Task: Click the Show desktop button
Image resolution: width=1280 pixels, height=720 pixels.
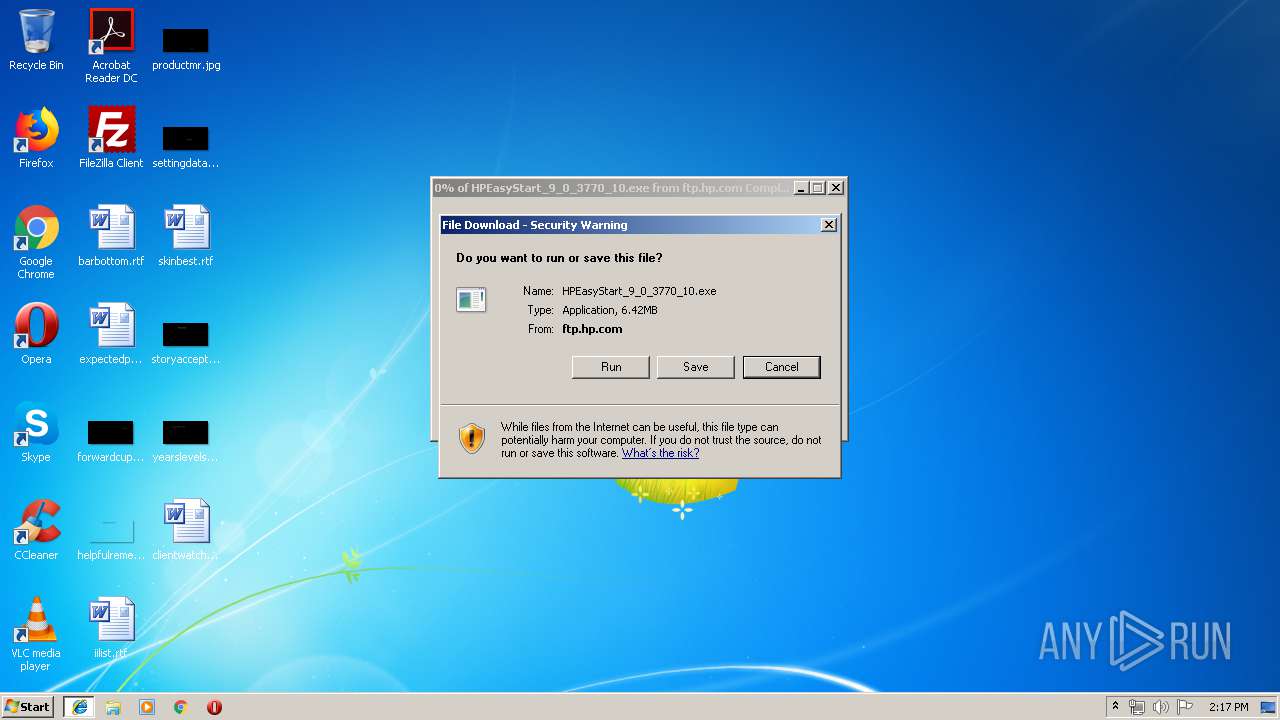Action: [1270, 707]
